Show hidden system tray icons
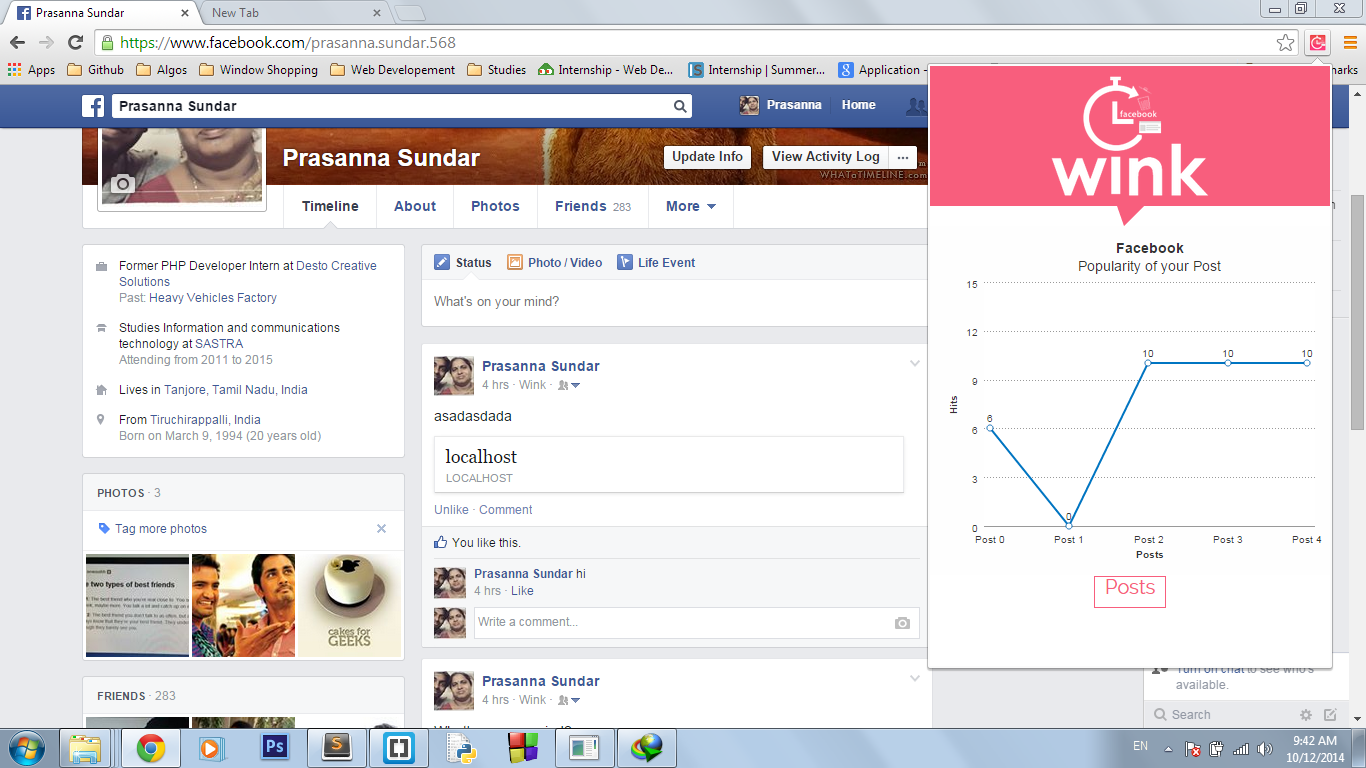1366x768 pixels. pos(1168,748)
